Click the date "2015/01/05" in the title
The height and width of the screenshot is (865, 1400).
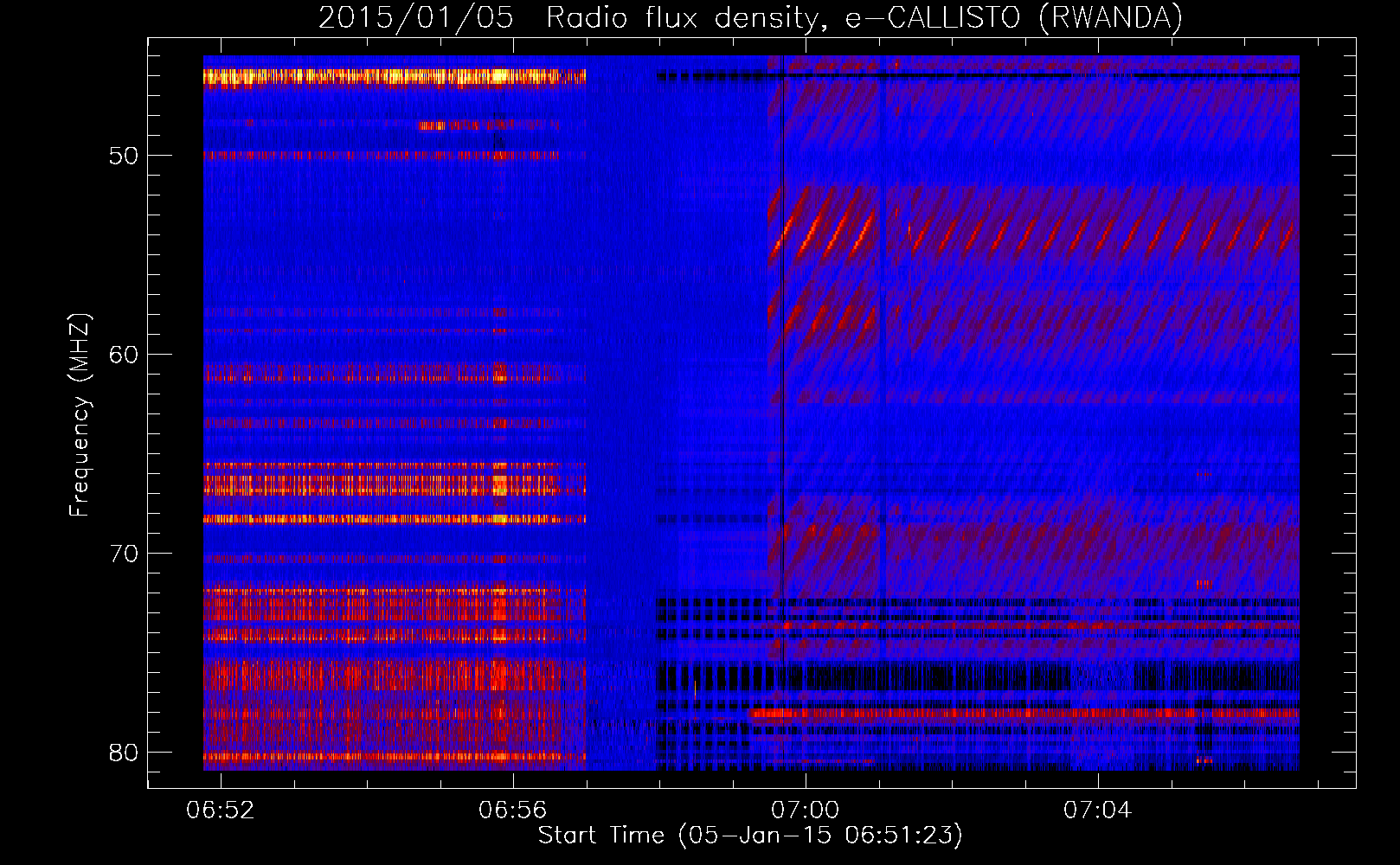415,18
